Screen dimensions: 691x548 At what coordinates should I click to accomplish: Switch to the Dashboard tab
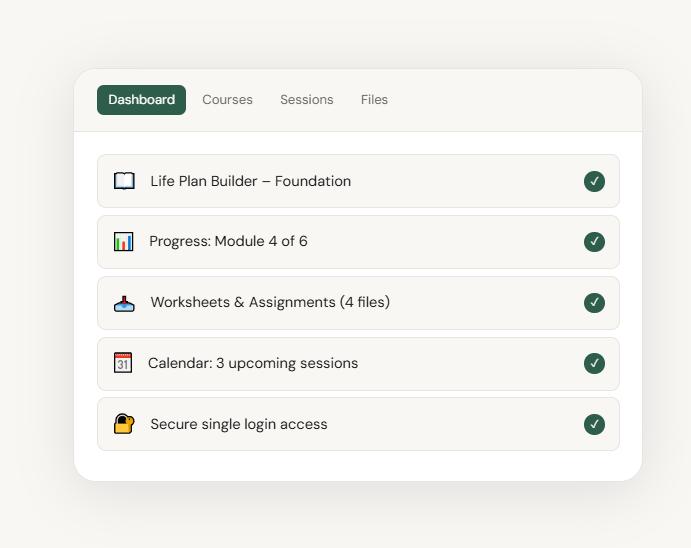tap(141, 100)
